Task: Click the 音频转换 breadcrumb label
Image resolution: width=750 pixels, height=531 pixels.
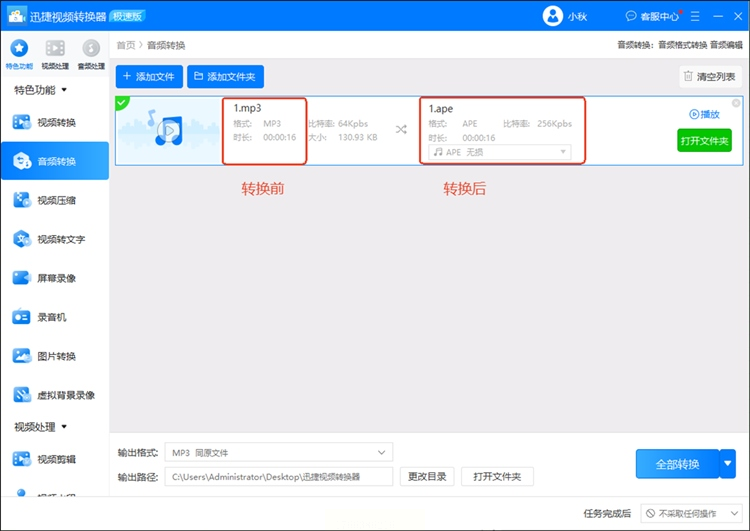Action: click(166, 45)
